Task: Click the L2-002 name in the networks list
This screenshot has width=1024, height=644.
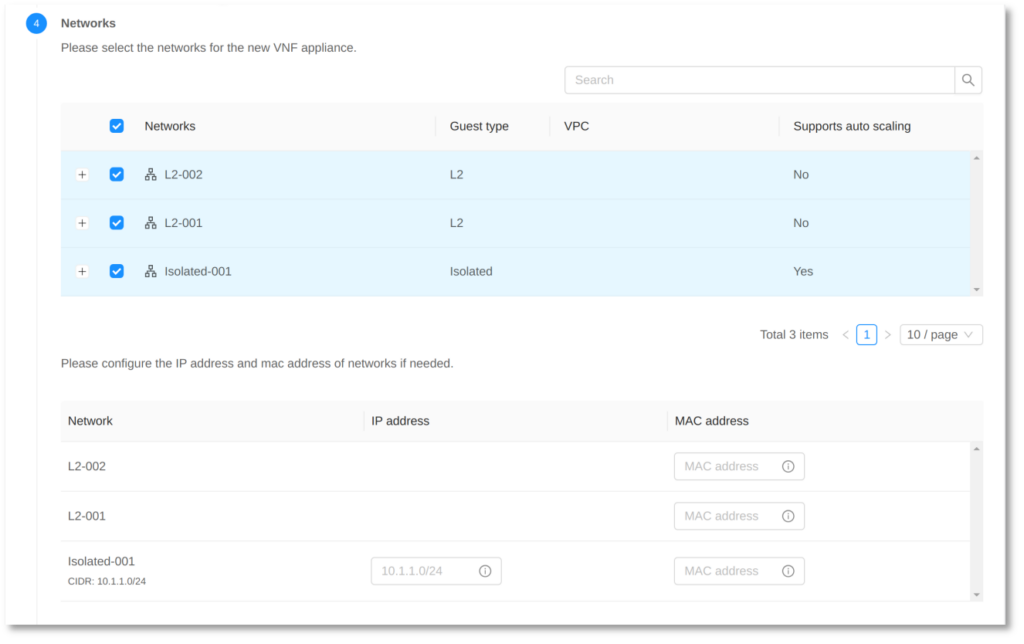Action: click(184, 174)
